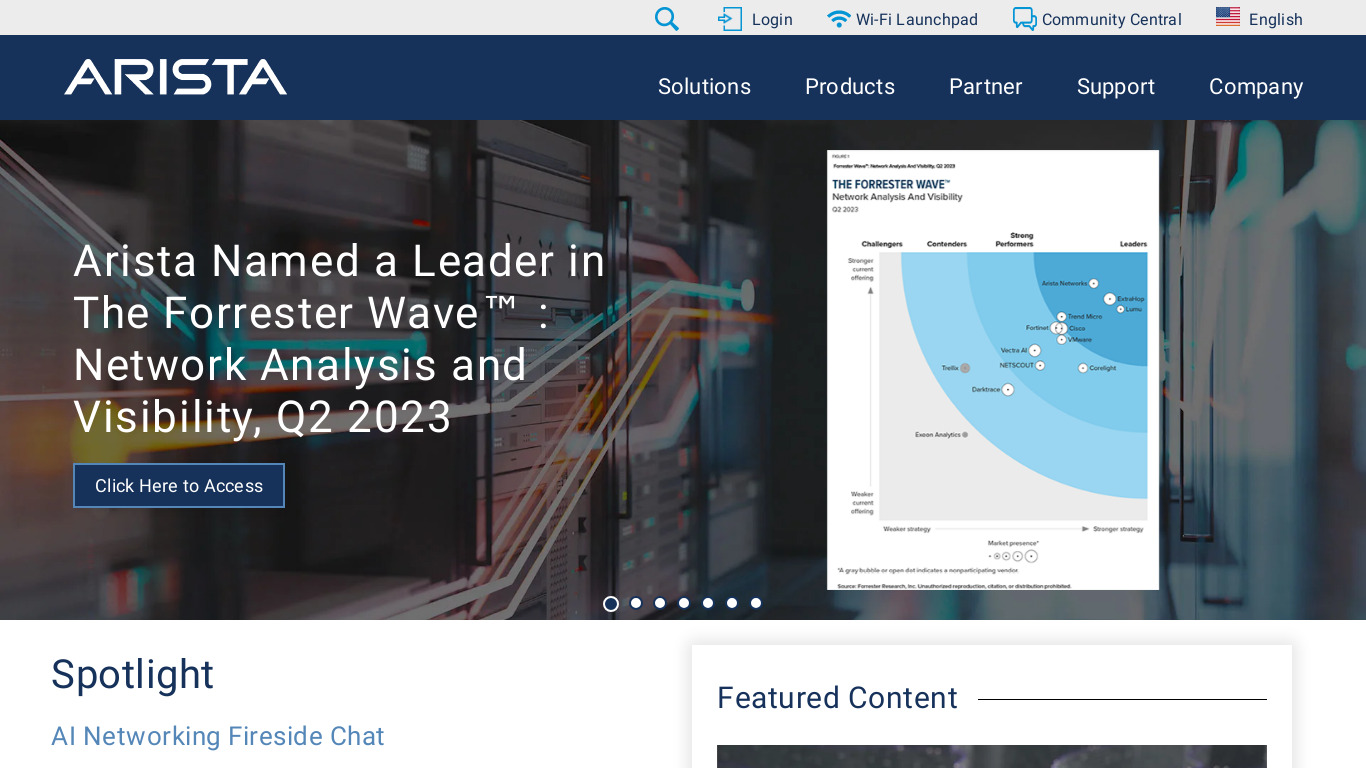Viewport: 1366px width, 768px height.
Task: Select the sixth carousel slide dot
Action: pos(732,603)
